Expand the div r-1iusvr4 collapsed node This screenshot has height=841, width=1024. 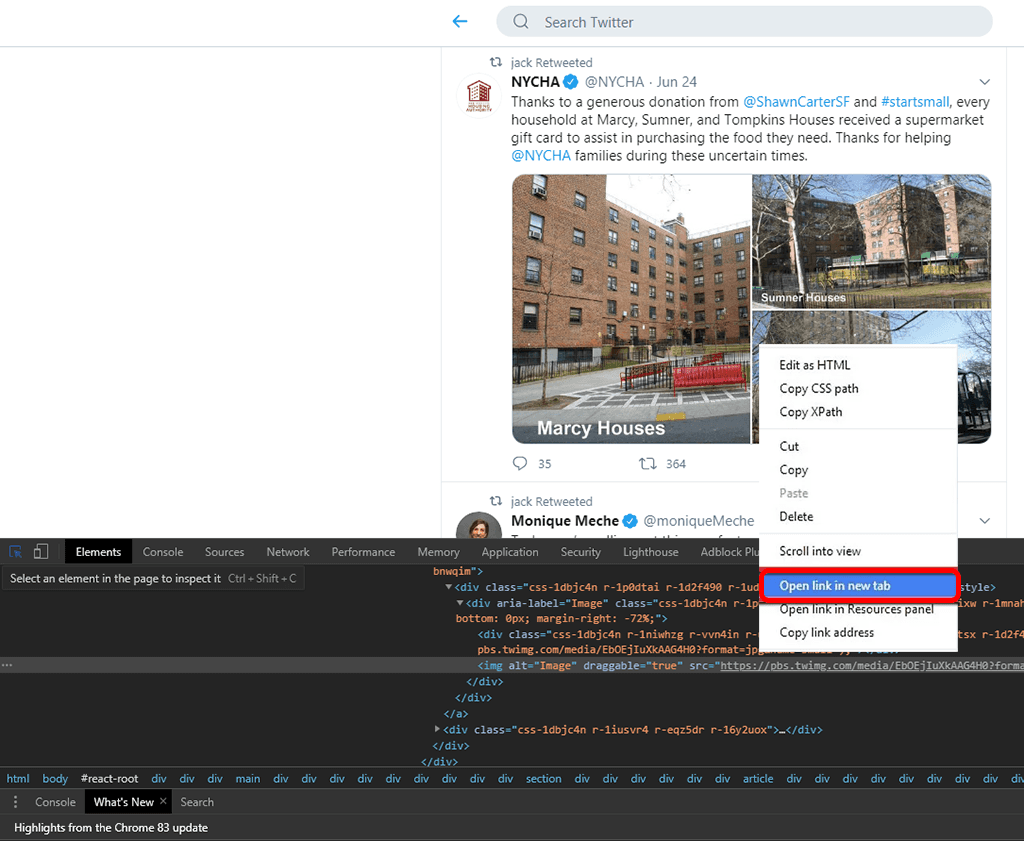437,729
